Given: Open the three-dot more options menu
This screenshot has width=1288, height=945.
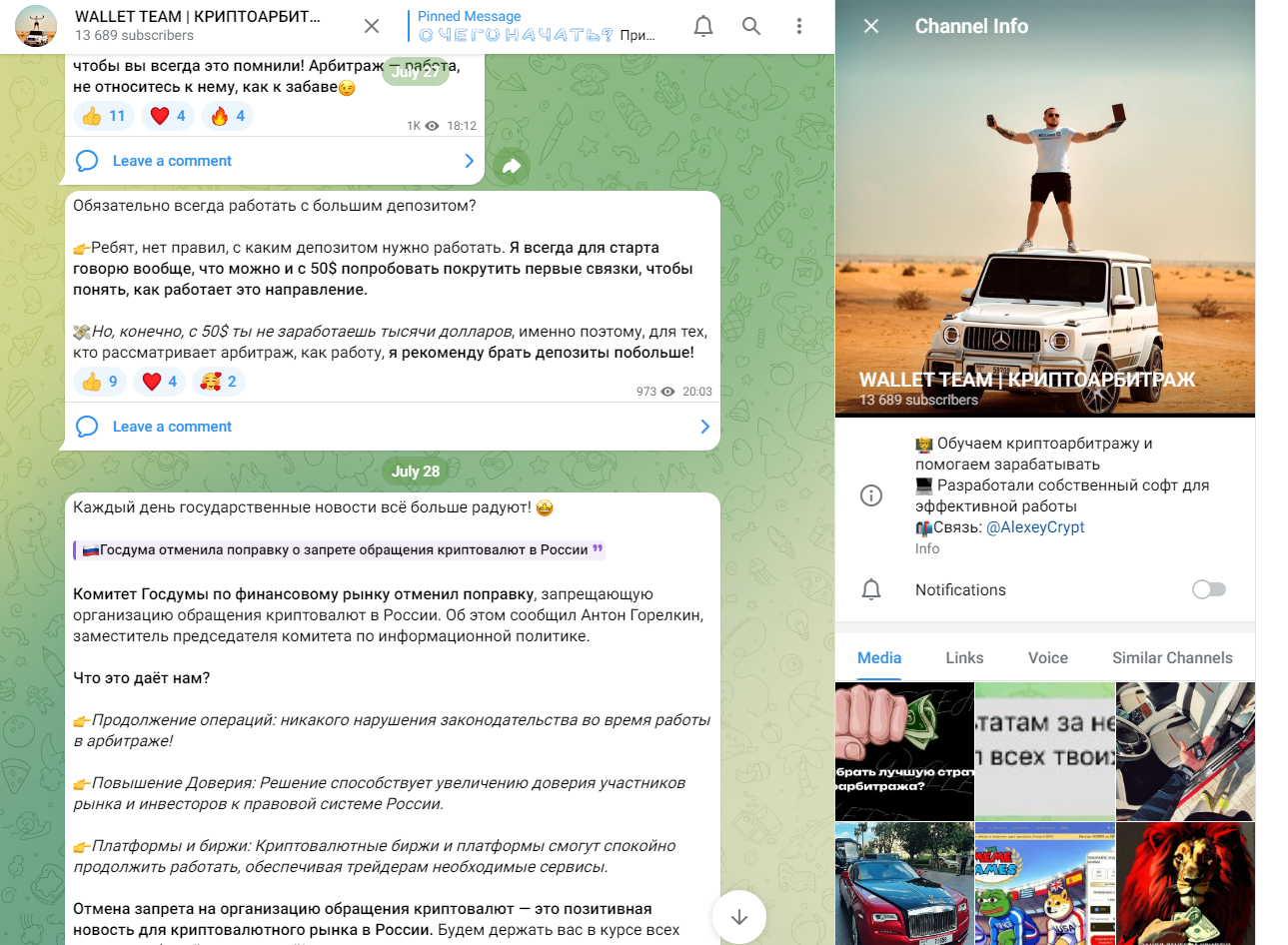Looking at the screenshot, I should [799, 26].
